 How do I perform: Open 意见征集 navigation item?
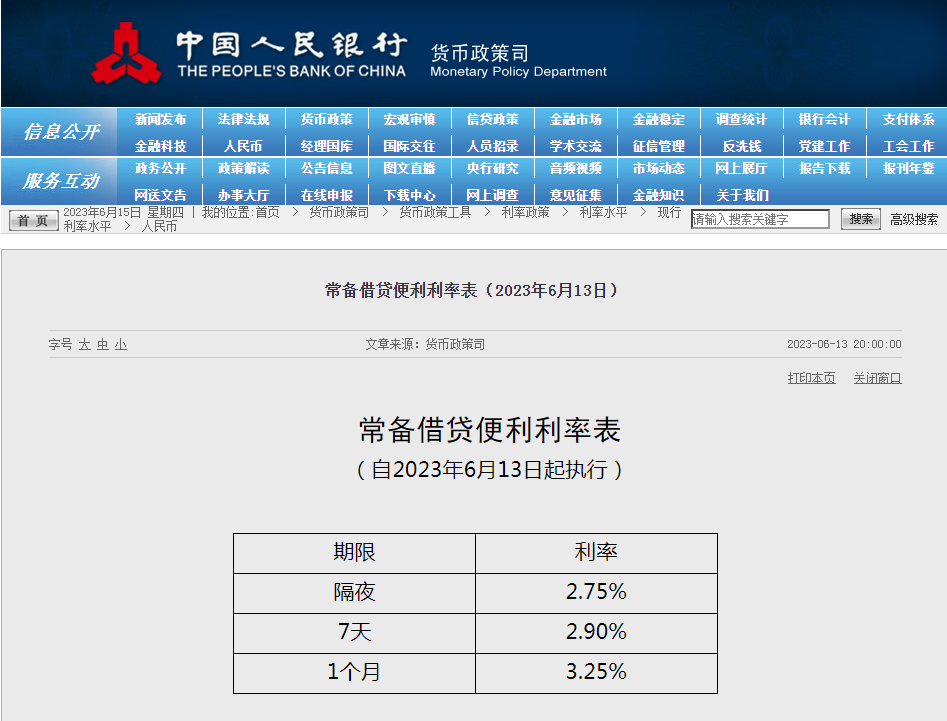pos(576,195)
